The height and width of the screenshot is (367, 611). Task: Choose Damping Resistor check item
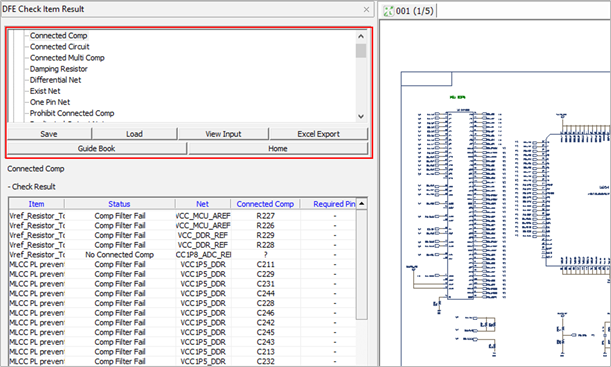point(58,69)
